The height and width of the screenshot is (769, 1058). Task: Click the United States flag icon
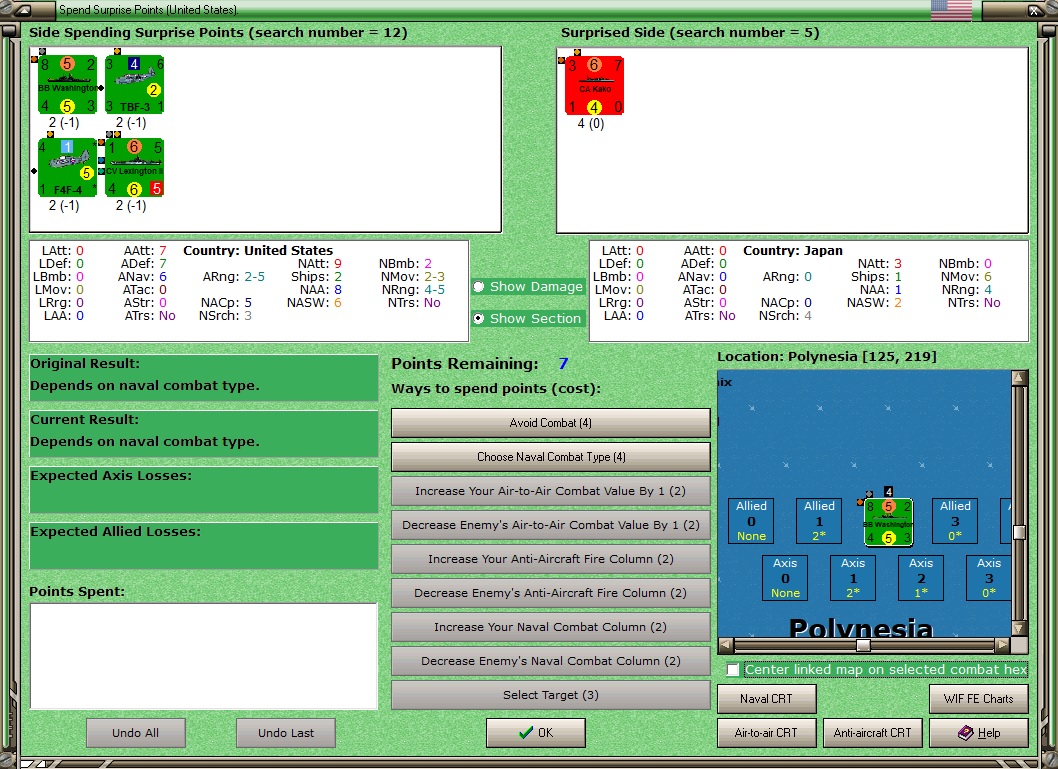point(951,10)
